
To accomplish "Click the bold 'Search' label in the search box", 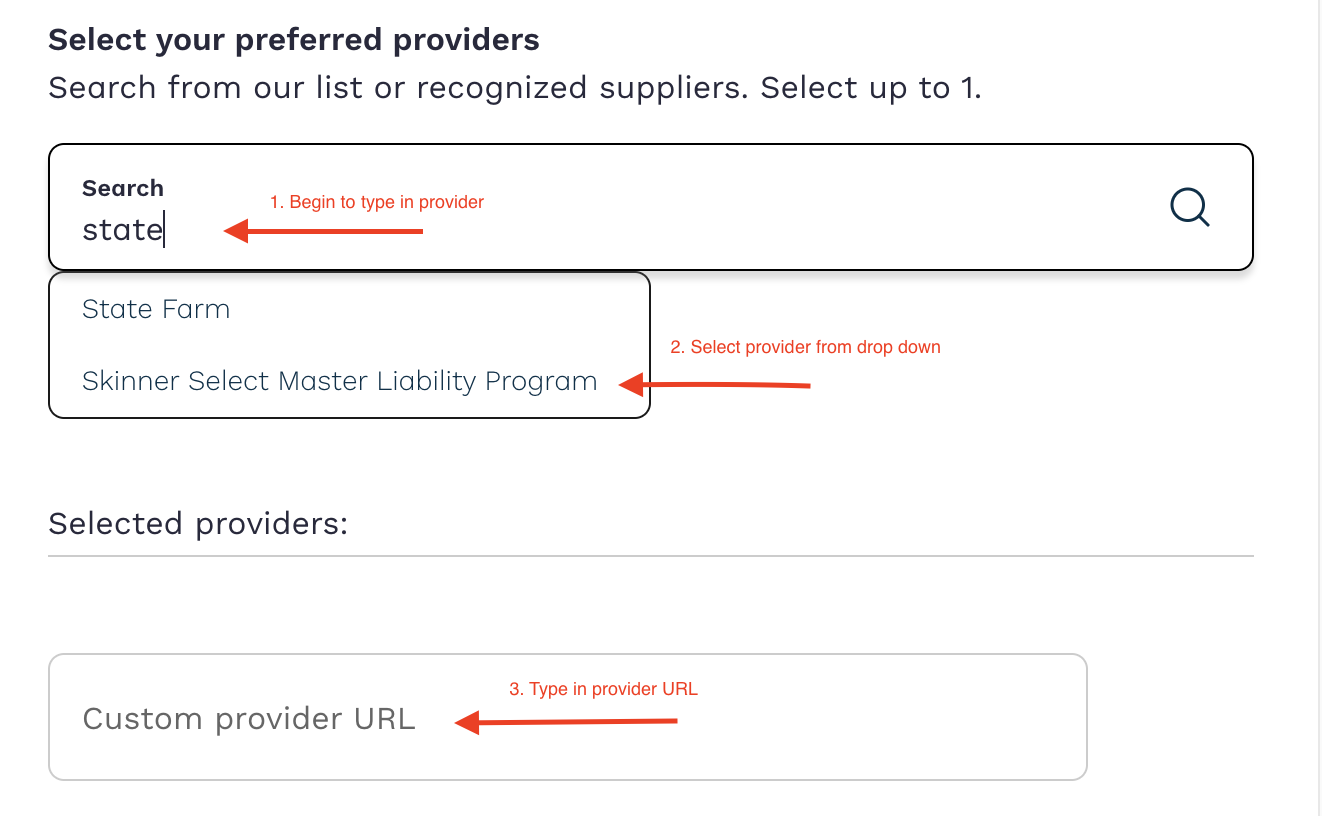I will click(x=123, y=188).
